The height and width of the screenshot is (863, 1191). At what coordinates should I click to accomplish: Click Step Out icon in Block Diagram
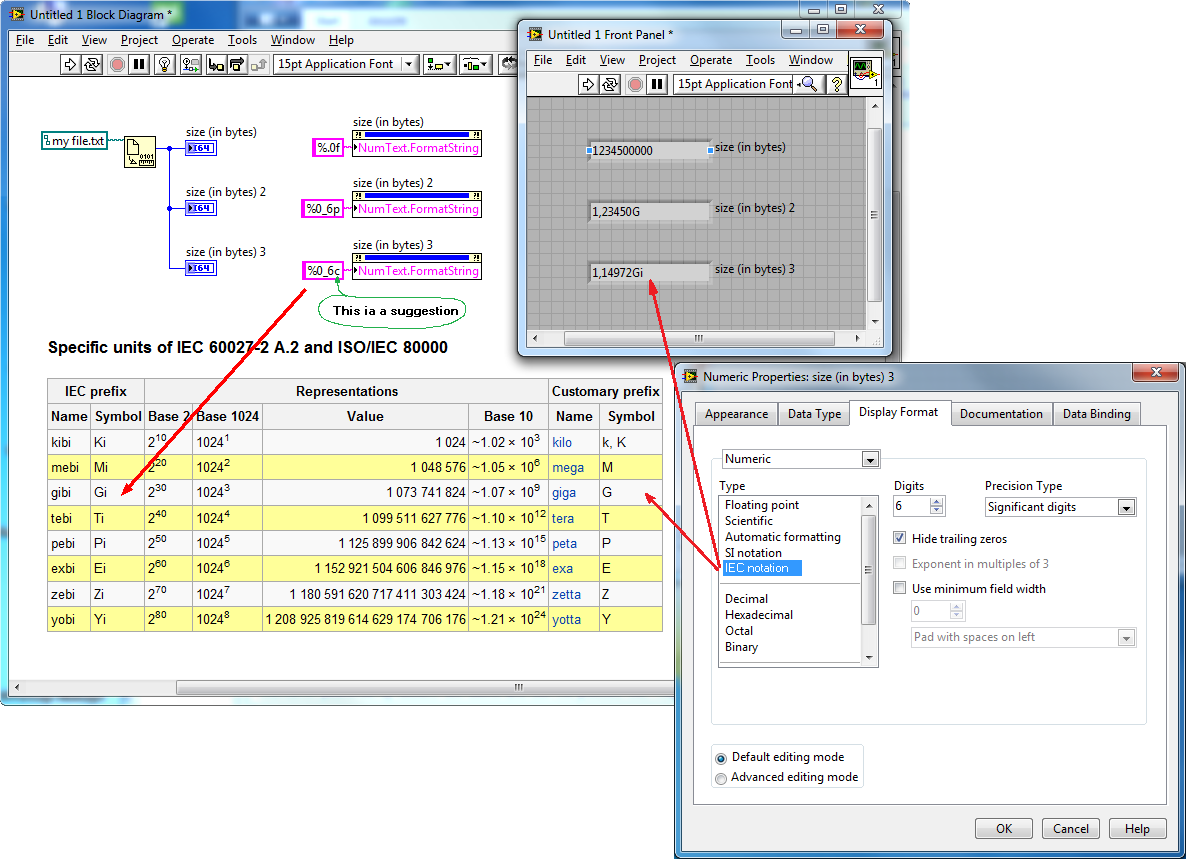258,65
